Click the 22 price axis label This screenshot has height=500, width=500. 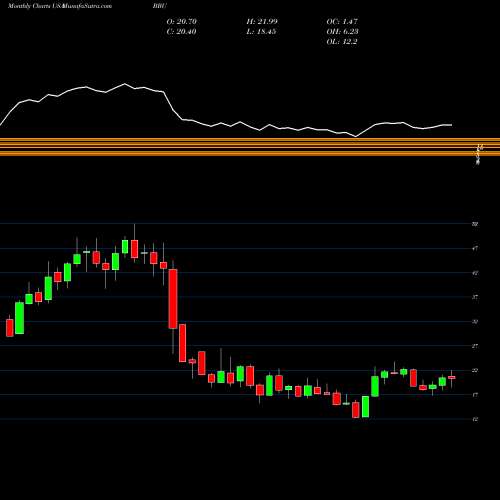(475, 371)
